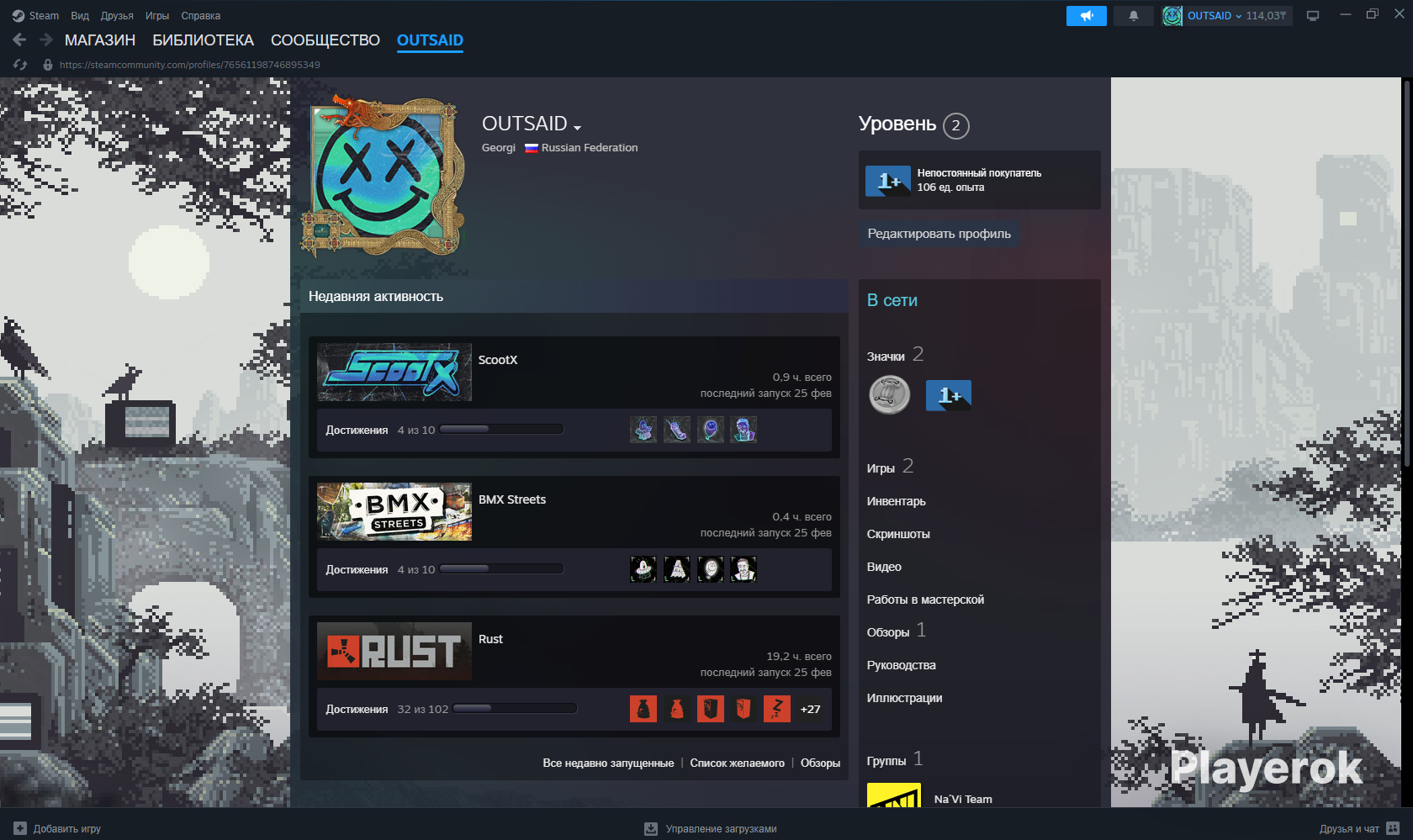Screen dimensions: 1413x840
Task: Open Все недавно запущенные link
Action: [x=608, y=763]
